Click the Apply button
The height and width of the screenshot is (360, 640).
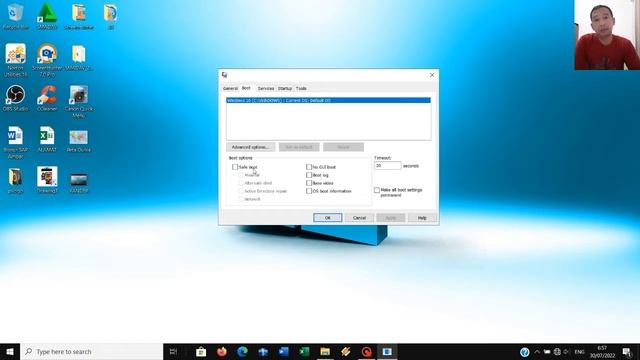(x=391, y=218)
